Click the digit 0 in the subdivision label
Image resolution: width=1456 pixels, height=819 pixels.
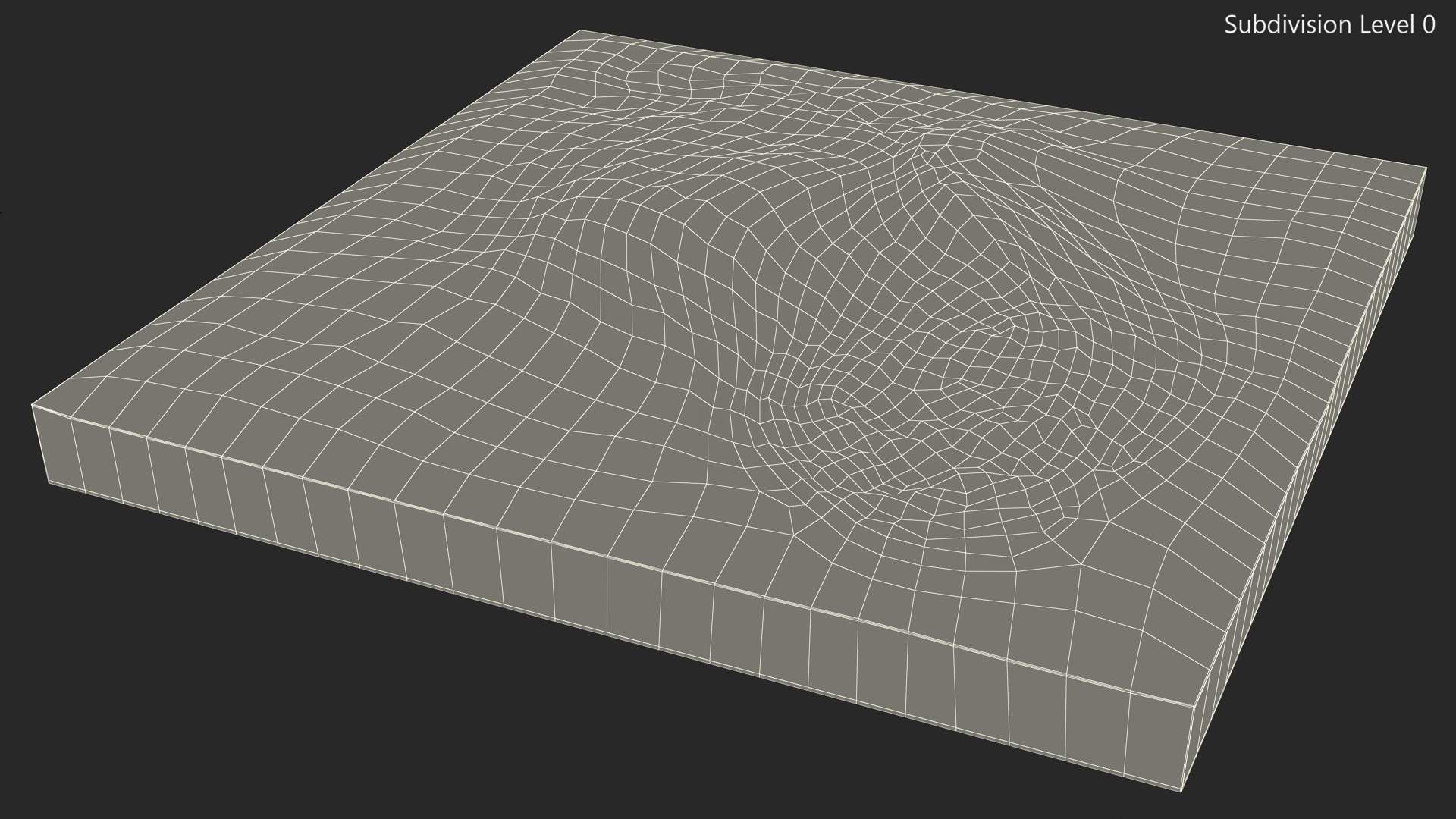pyautogui.click(x=1428, y=25)
